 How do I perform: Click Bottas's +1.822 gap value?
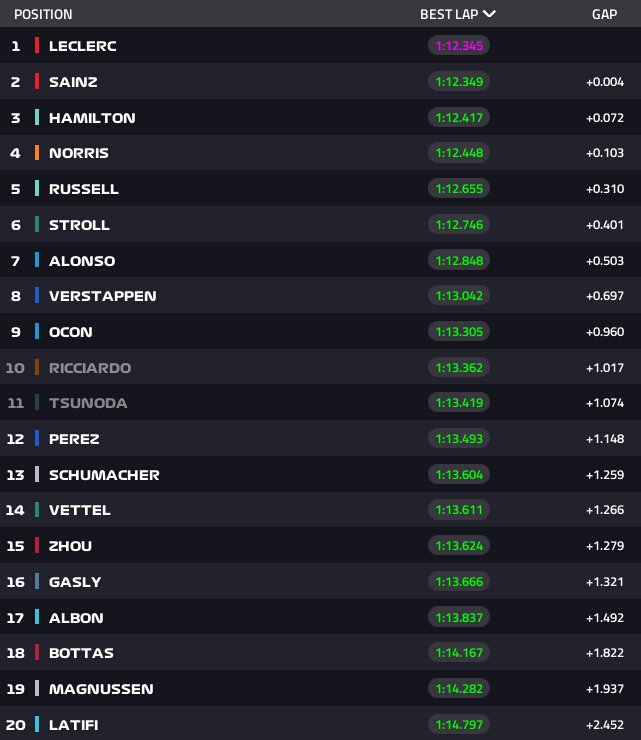(605, 653)
